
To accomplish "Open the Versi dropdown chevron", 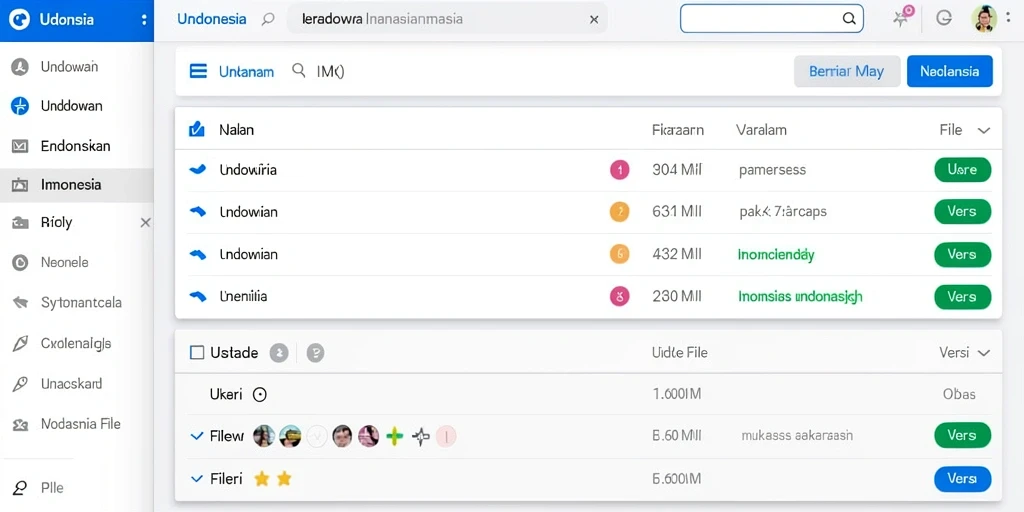I will [x=984, y=353].
